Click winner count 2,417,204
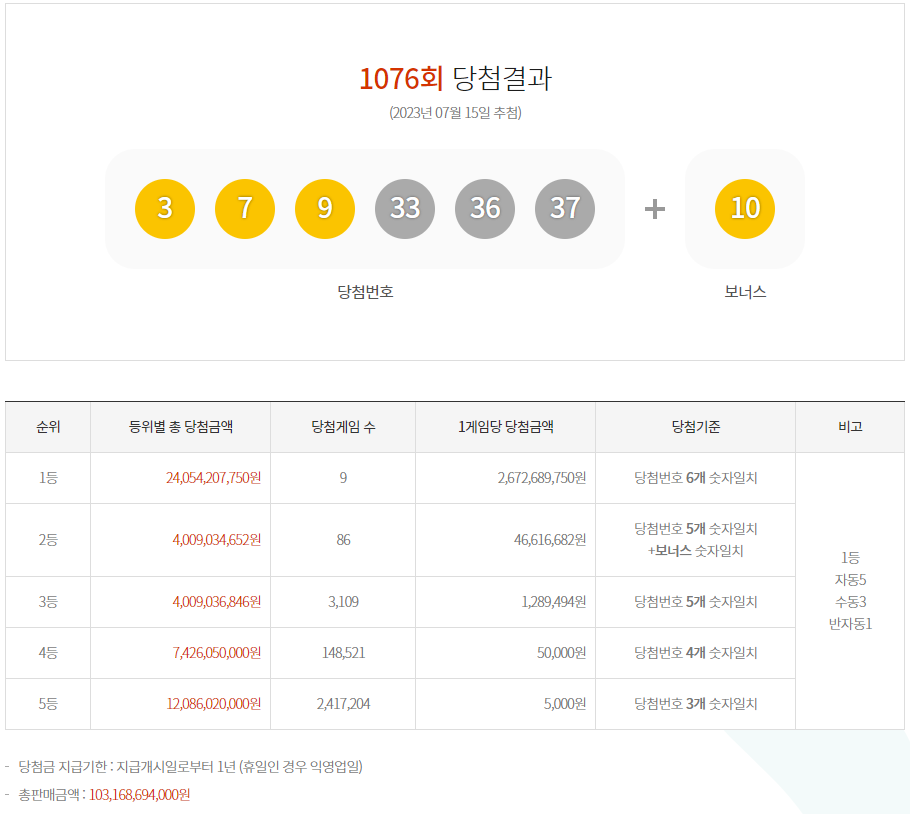This screenshot has height=814, width=910. point(343,704)
